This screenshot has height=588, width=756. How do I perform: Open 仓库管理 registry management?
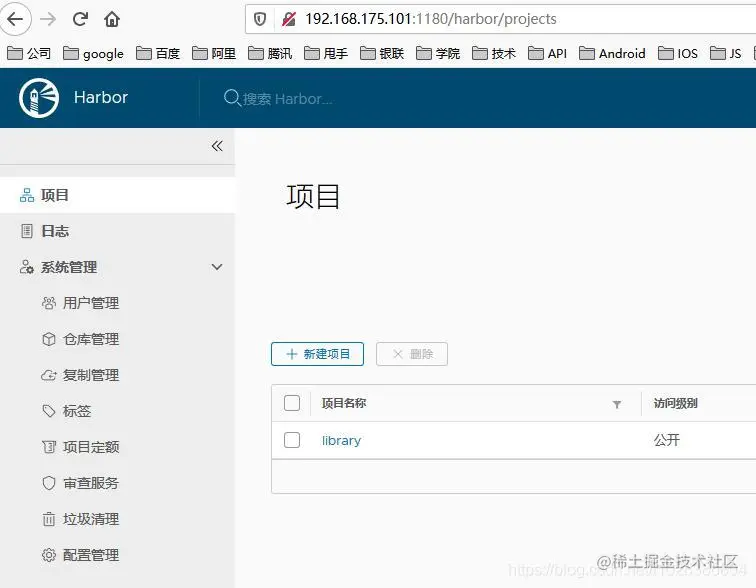91,339
